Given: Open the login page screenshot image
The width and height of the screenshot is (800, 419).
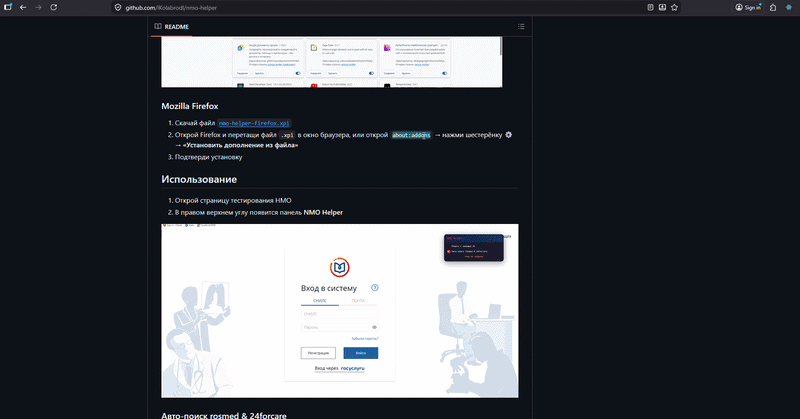Looking at the screenshot, I should point(340,310).
